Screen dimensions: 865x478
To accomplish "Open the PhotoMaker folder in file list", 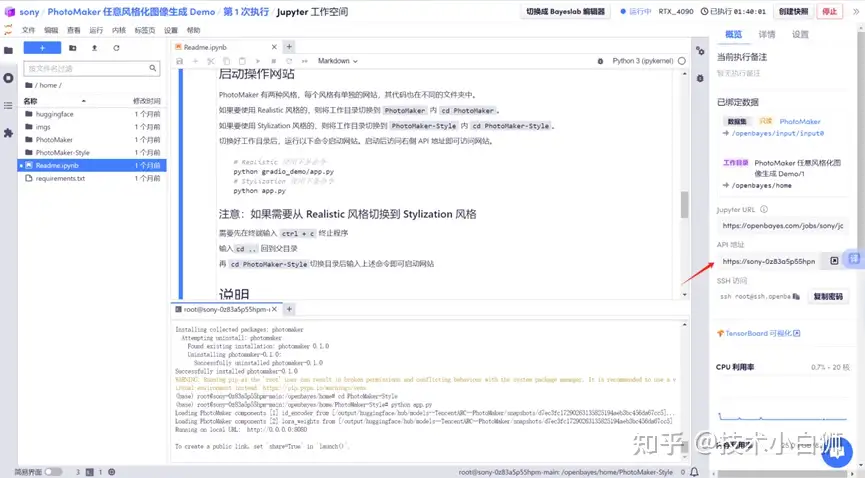I will point(92,140).
